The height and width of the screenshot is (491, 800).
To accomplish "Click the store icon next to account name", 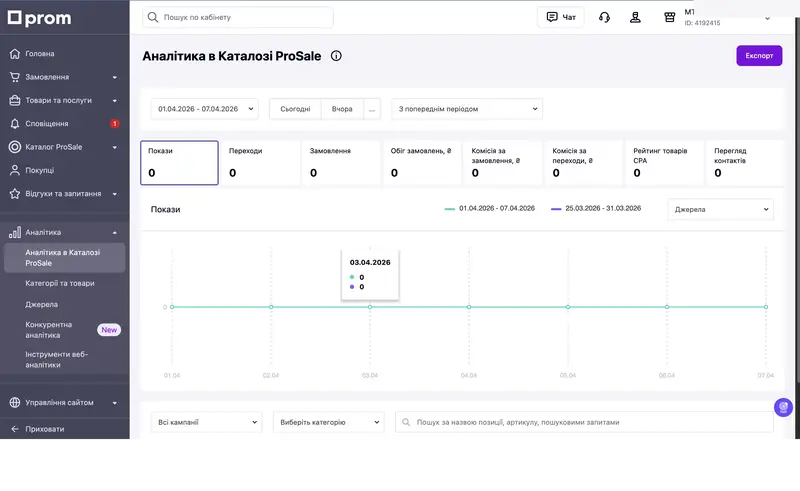I will pos(669,17).
